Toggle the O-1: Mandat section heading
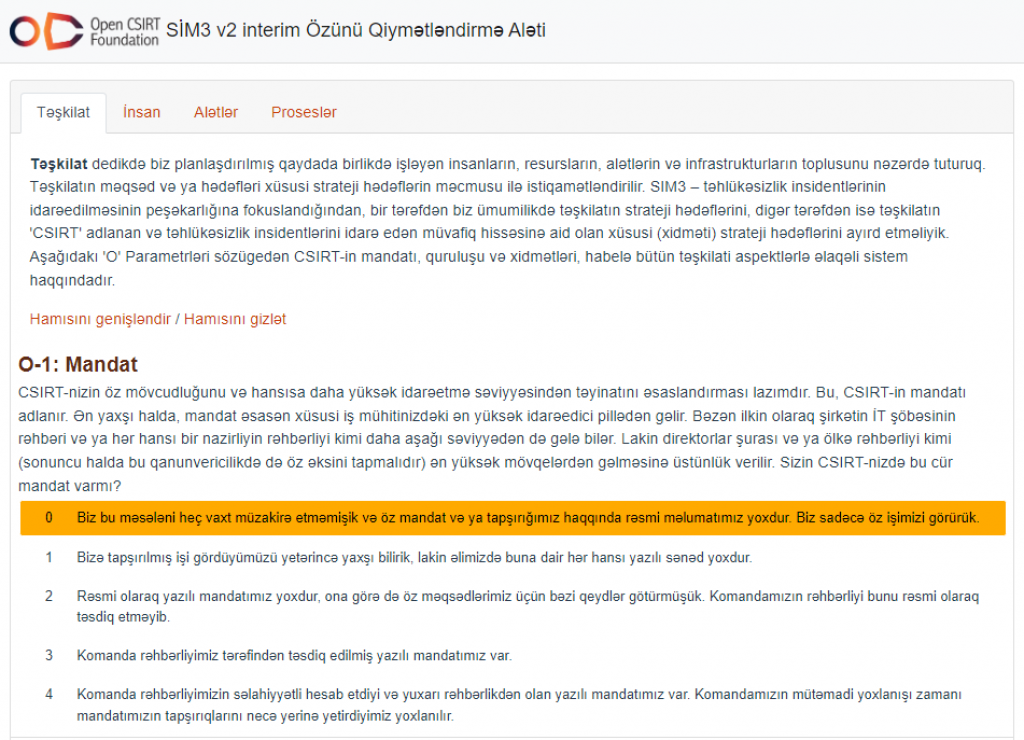The image size is (1024, 740). pos(78,364)
